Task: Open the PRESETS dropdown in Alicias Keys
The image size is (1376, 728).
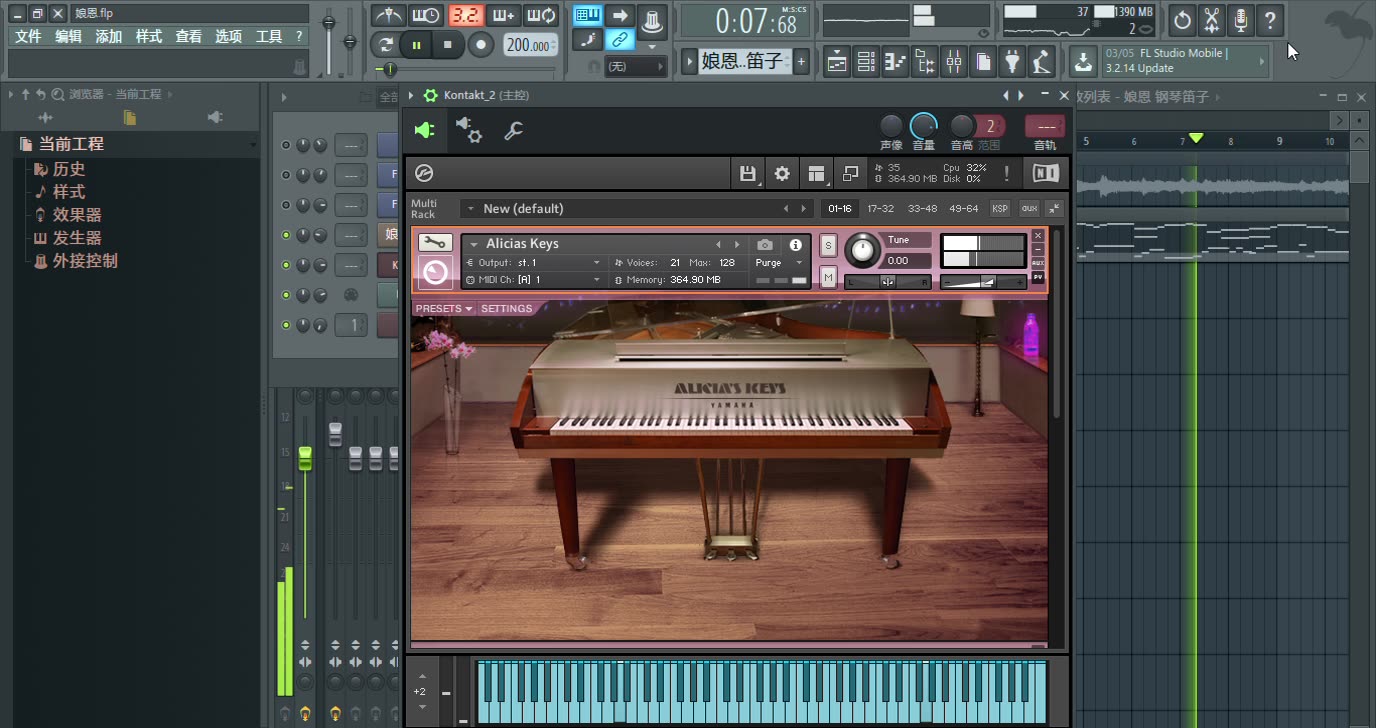Action: click(444, 308)
